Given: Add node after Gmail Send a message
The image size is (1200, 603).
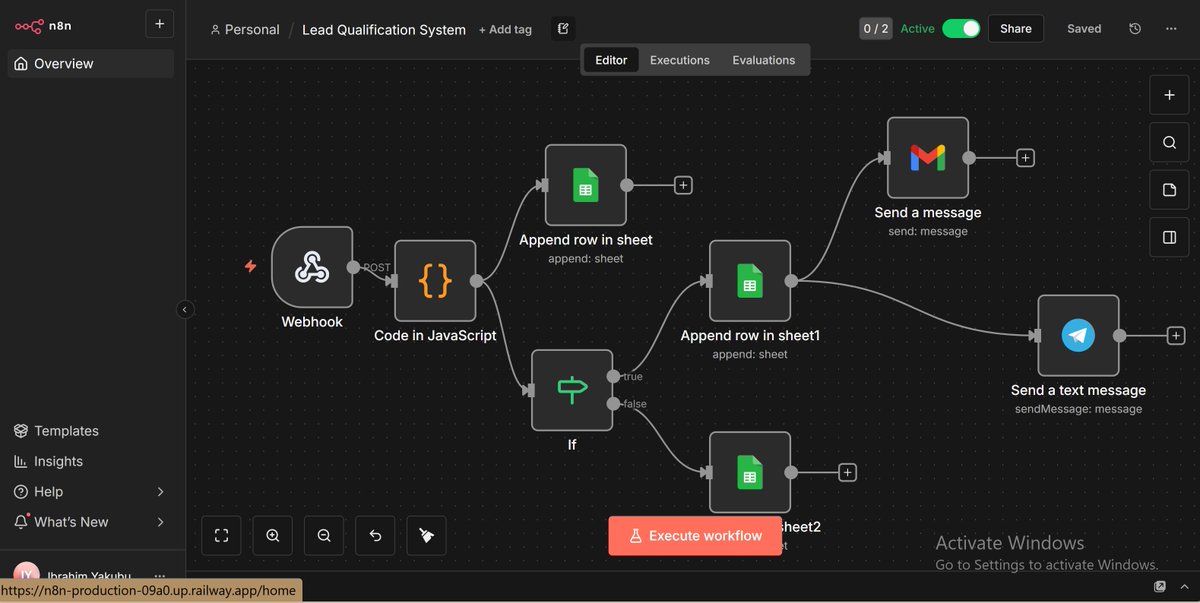Looking at the screenshot, I should point(1025,158).
